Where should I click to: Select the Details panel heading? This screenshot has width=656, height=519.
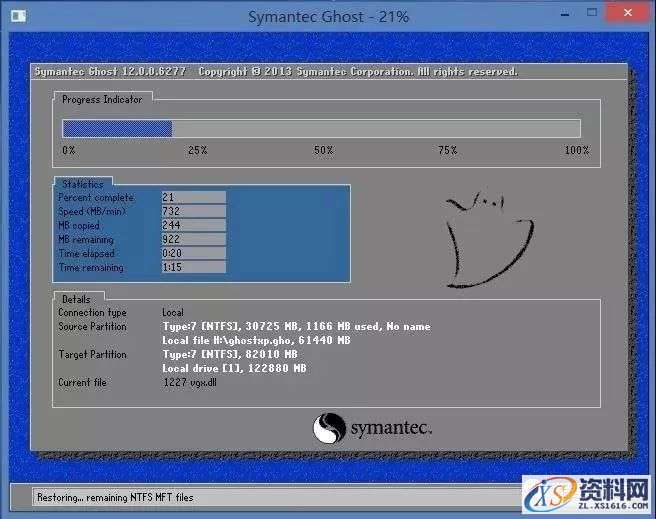76,298
